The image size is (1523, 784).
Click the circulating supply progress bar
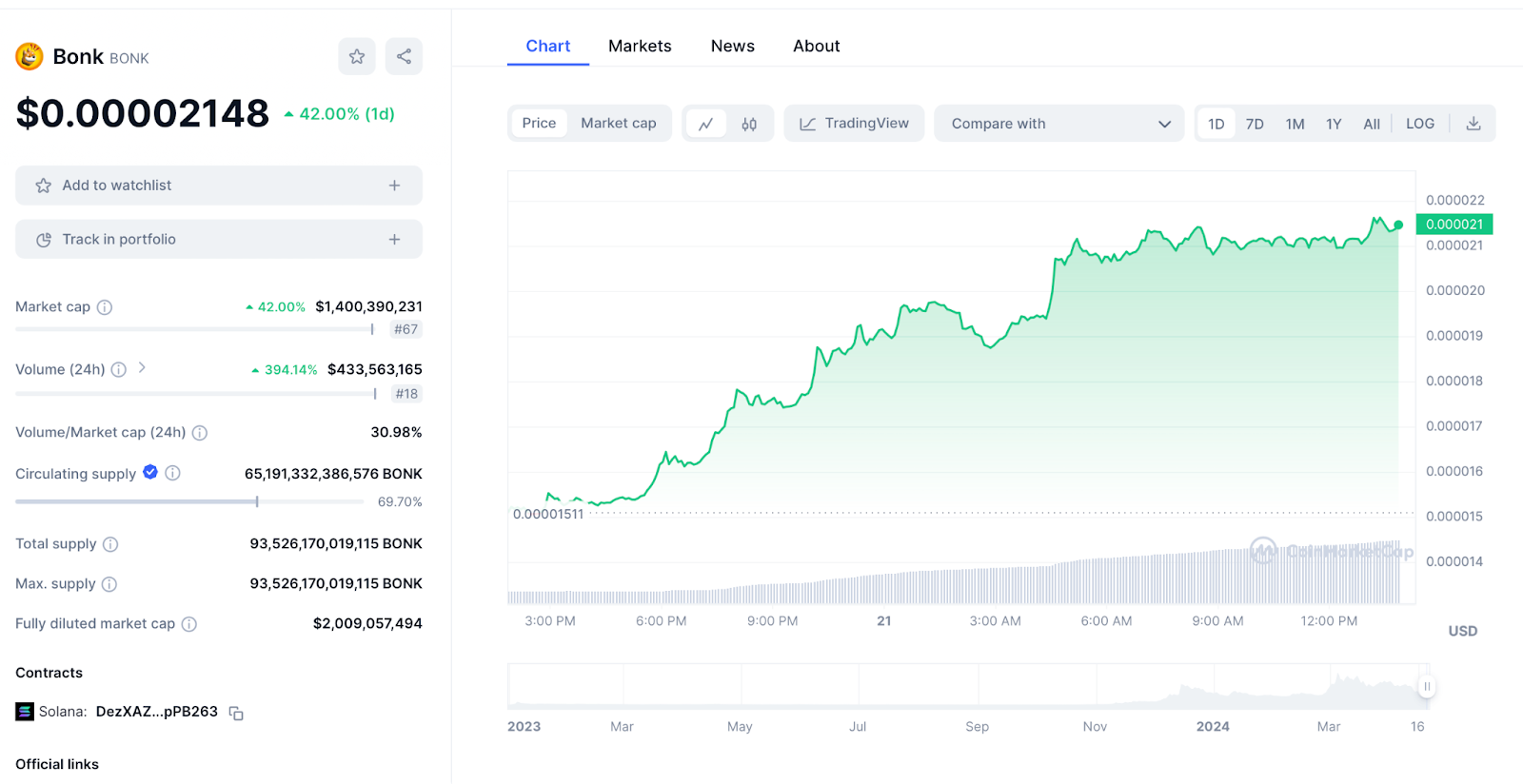(189, 501)
